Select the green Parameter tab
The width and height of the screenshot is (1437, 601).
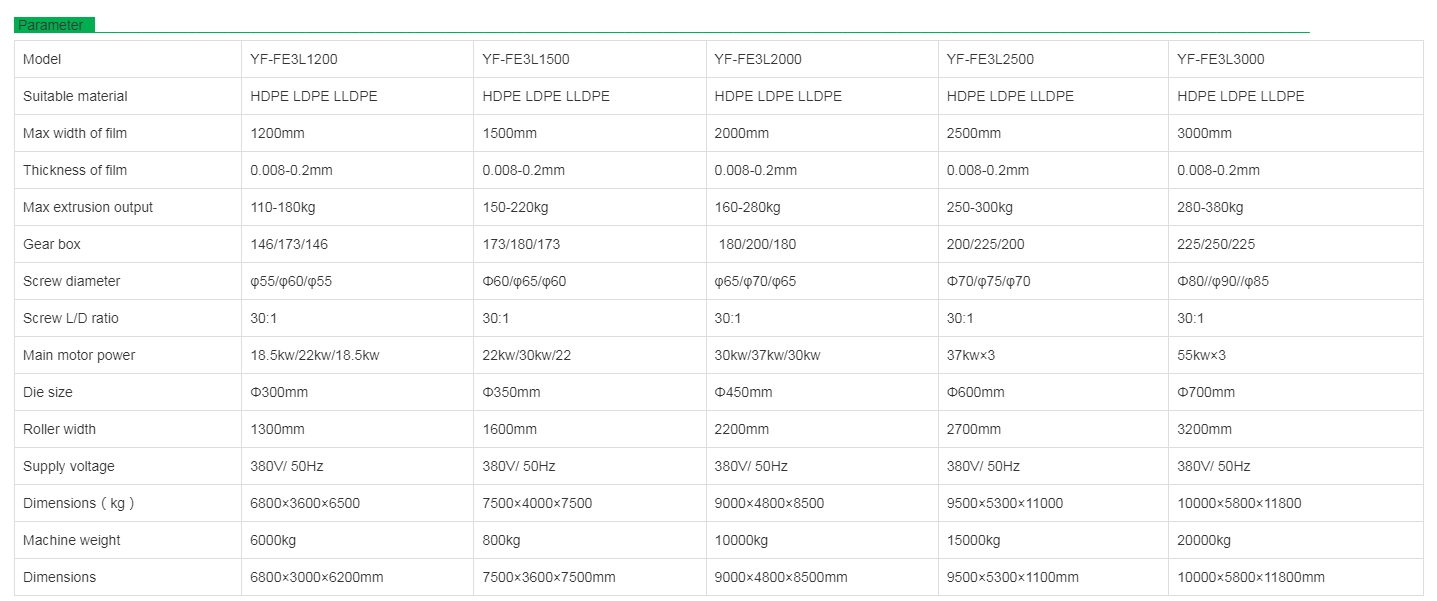tap(53, 25)
